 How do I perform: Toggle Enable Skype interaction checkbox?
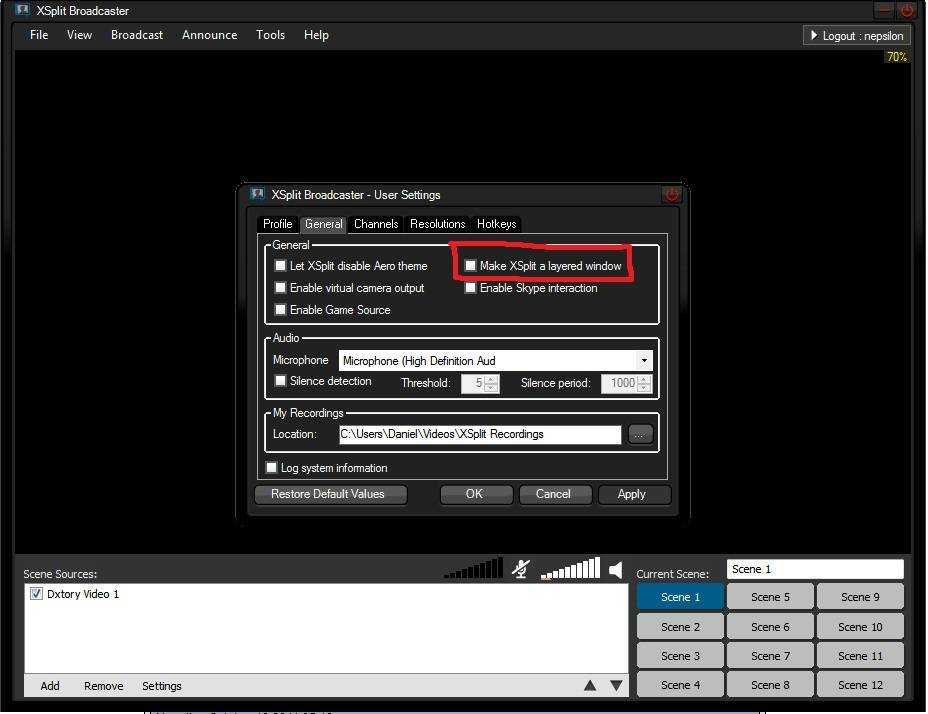click(470, 288)
